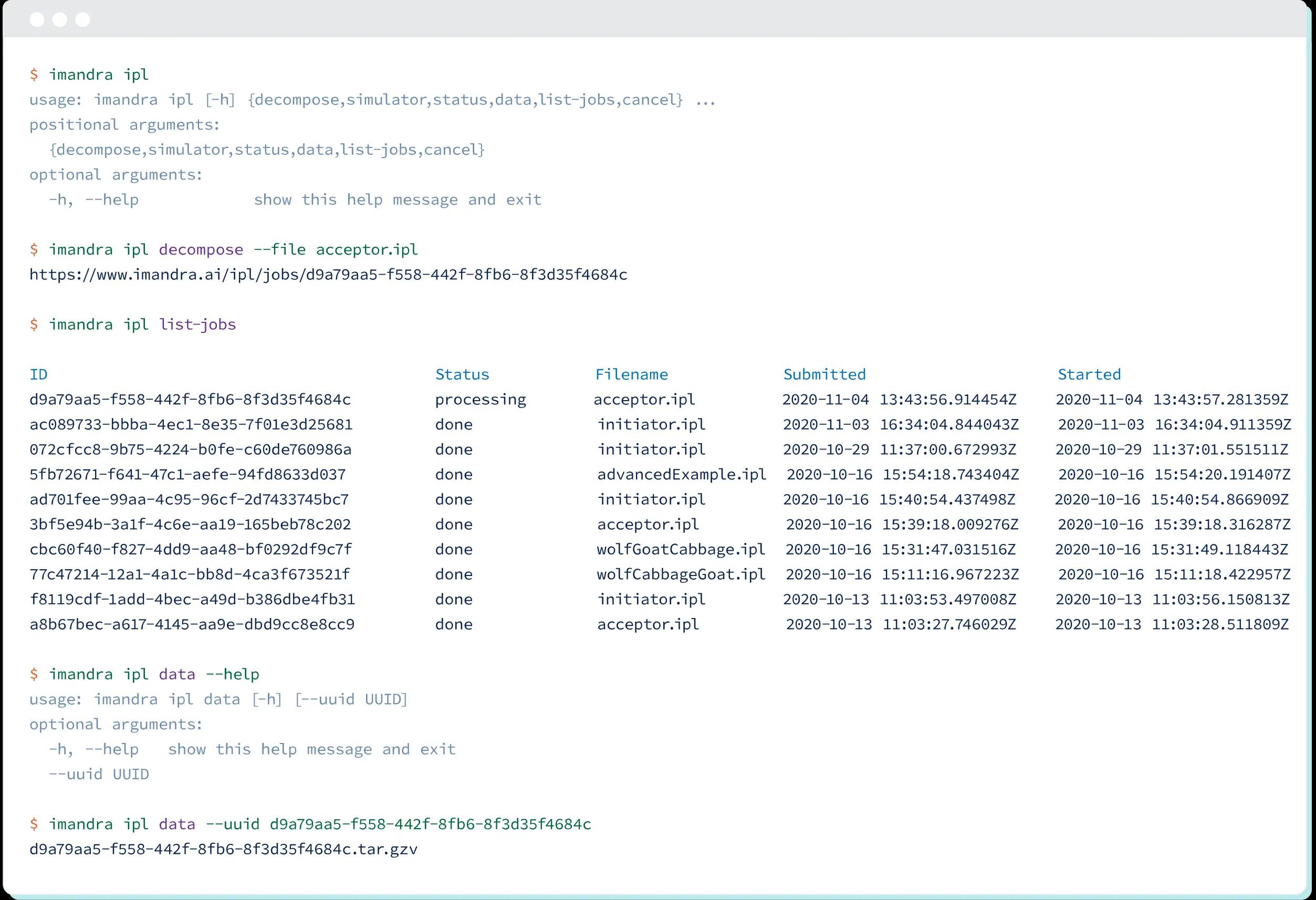
Task: Click the dollar prompt before 'imandra ipl data --help'
Action: point(34,674)
